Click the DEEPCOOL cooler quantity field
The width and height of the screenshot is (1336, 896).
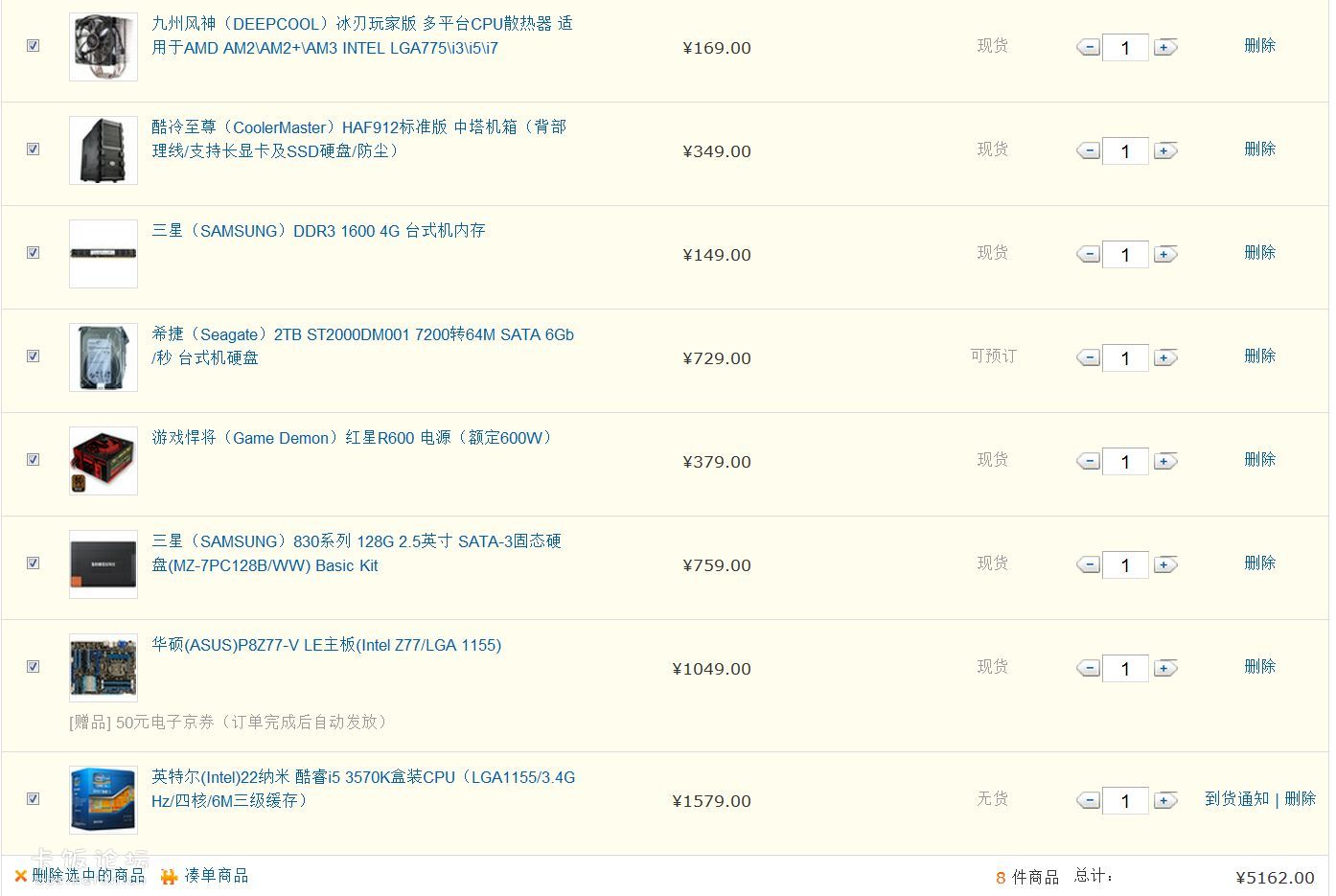click(1126, 47)
